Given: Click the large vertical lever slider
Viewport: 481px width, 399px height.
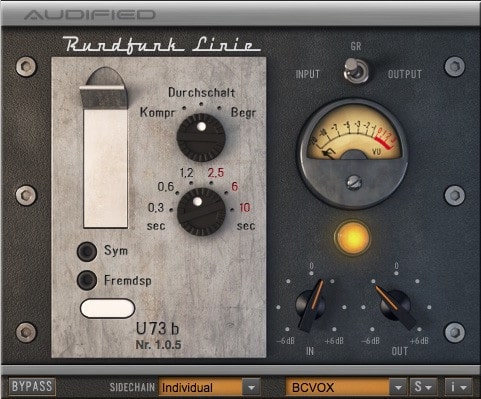Looking at the screenshot, I should (105, 148).
